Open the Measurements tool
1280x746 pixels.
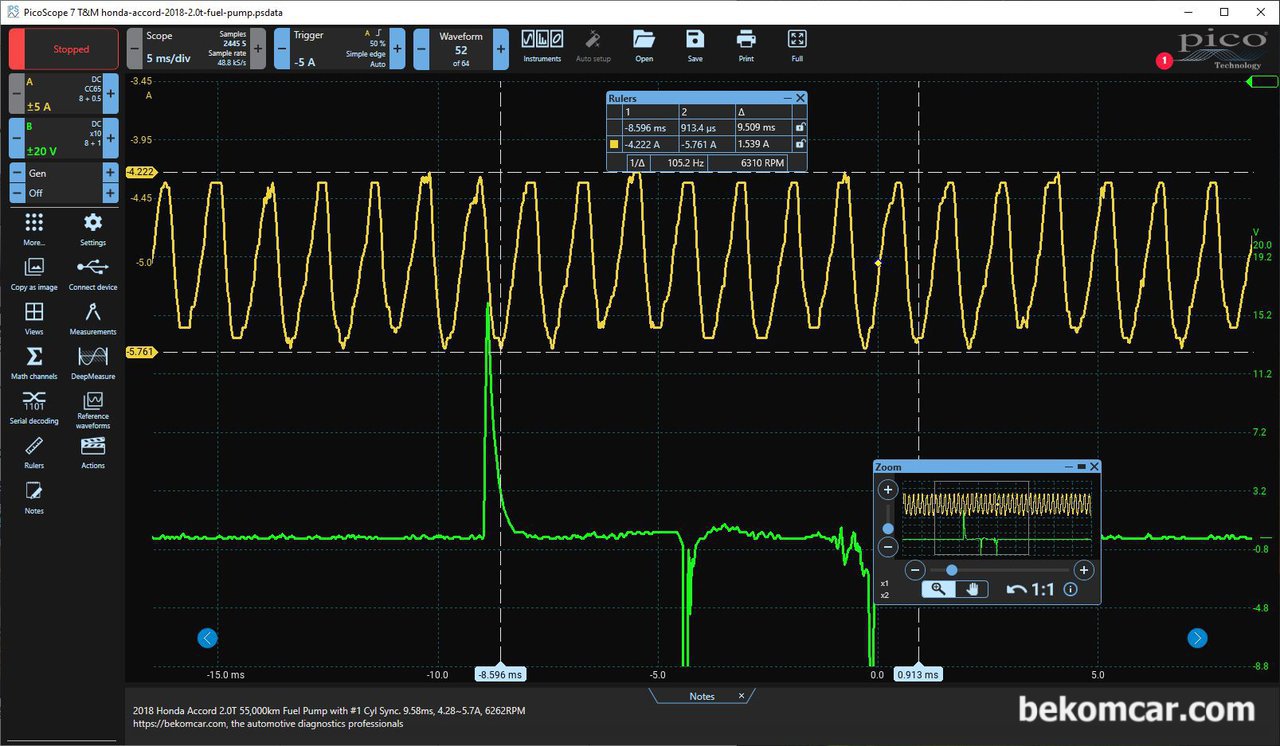93,318
